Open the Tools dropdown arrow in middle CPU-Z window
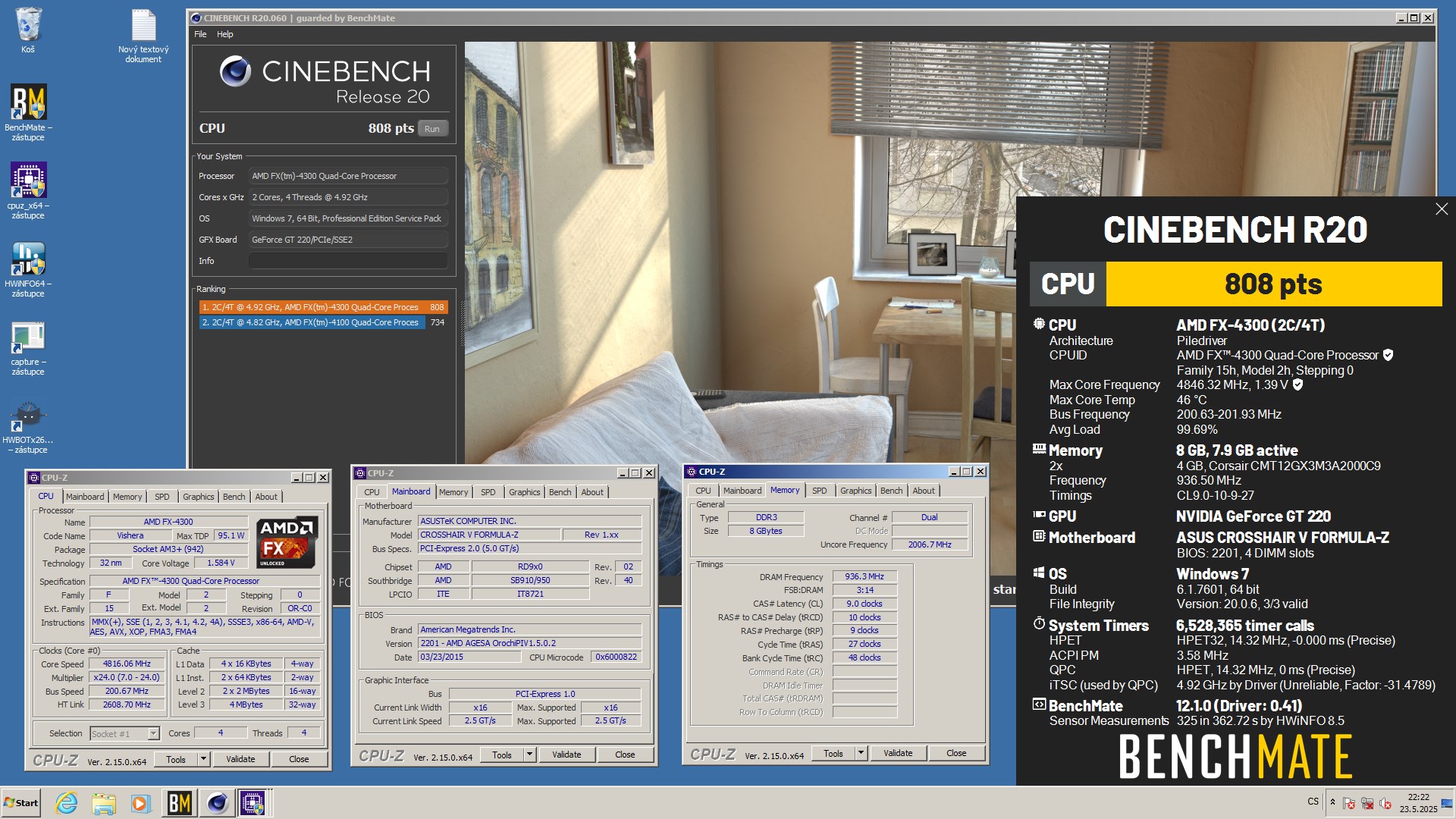This screenshot has width=1456, height=819. tap(529, 755)
